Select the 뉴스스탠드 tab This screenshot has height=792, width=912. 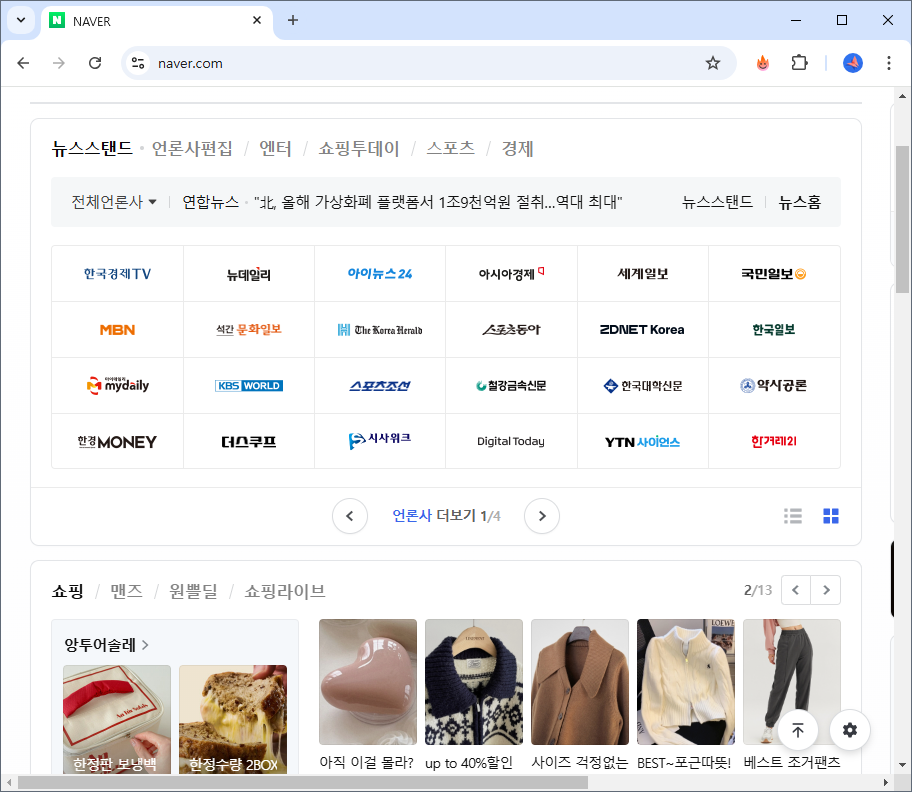(92, 148)
